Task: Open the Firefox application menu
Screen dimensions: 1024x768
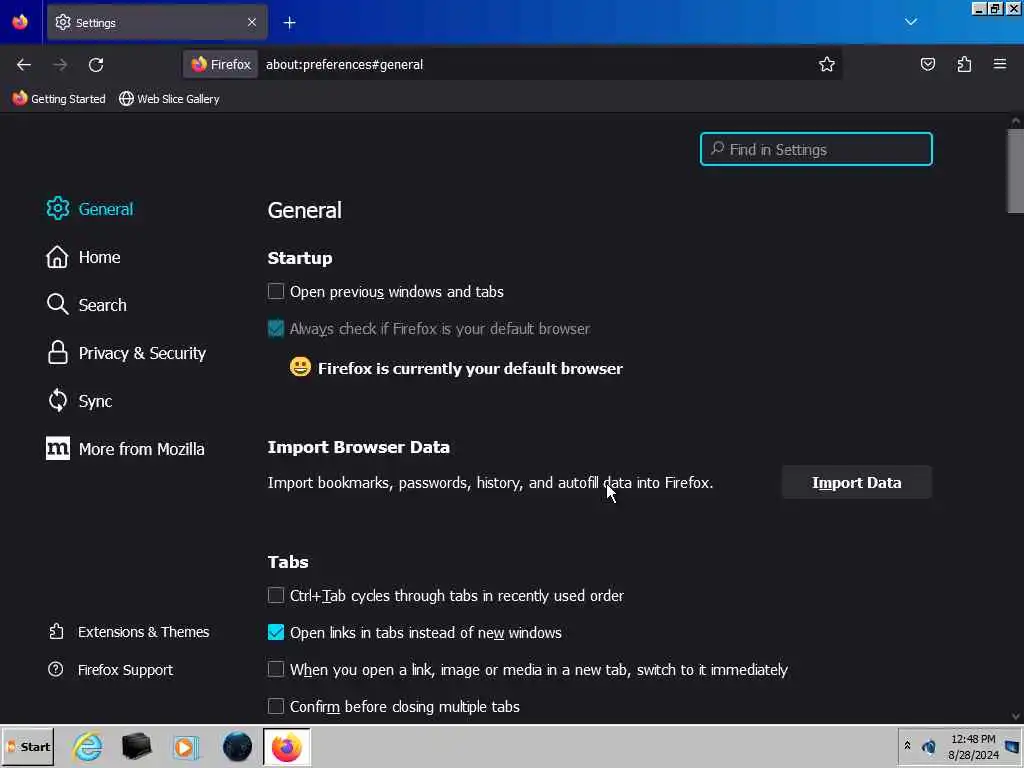Action: [x=1000, y=64]
